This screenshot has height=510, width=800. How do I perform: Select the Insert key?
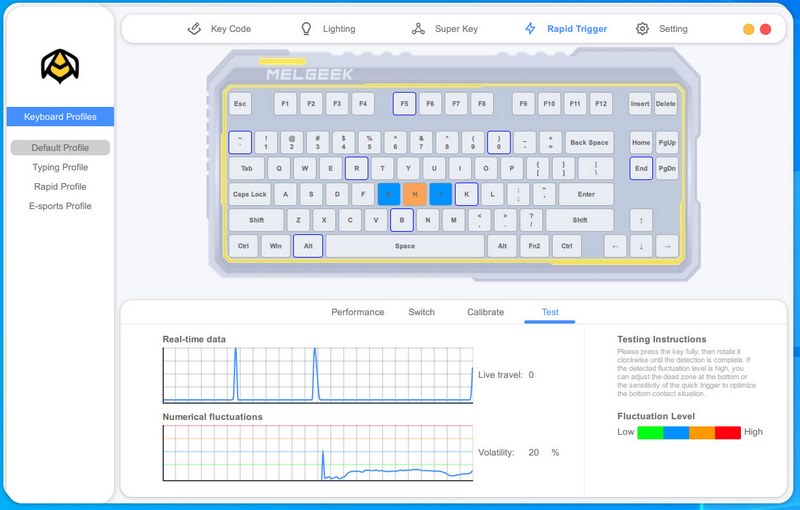[x=640, y=104]
